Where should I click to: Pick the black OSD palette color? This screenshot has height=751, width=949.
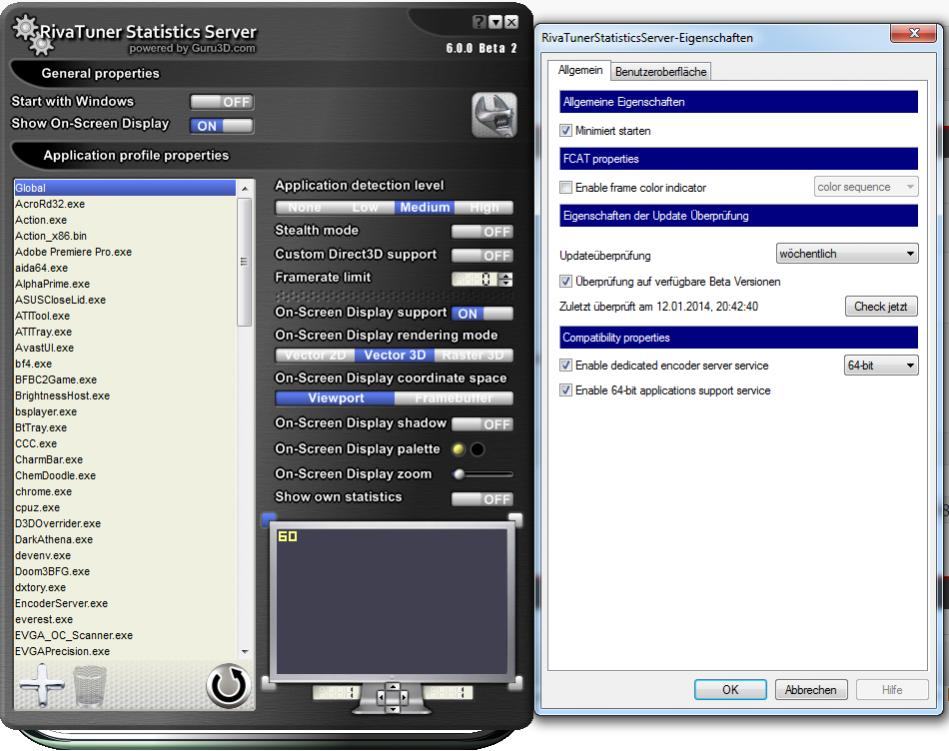click(478, 449)
